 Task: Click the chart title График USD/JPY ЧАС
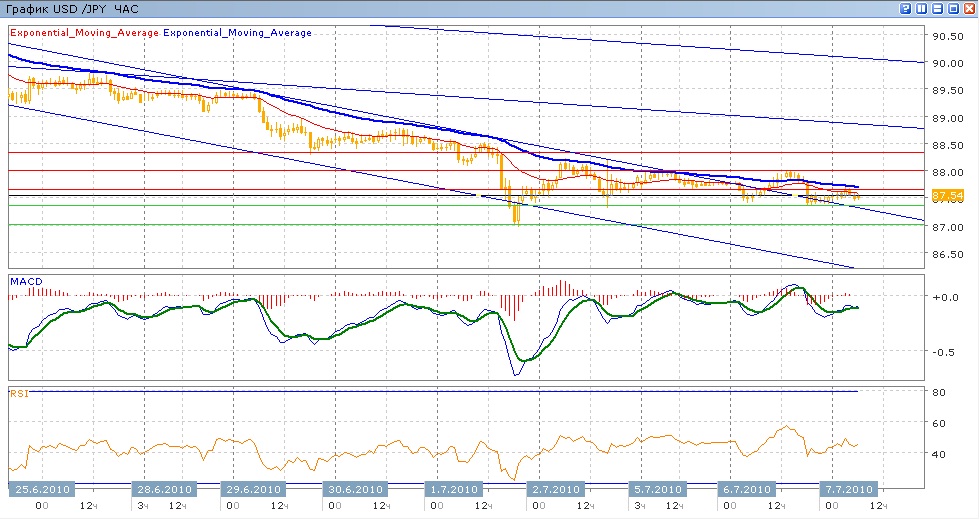coord(70,9)
